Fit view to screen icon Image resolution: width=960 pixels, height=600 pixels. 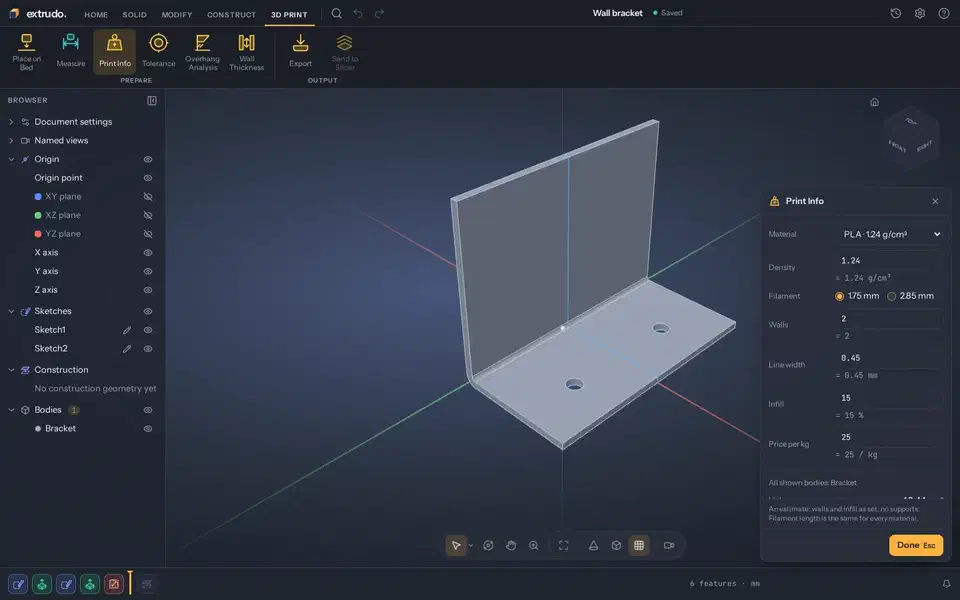pyautogui.click(x=563, y=546)
